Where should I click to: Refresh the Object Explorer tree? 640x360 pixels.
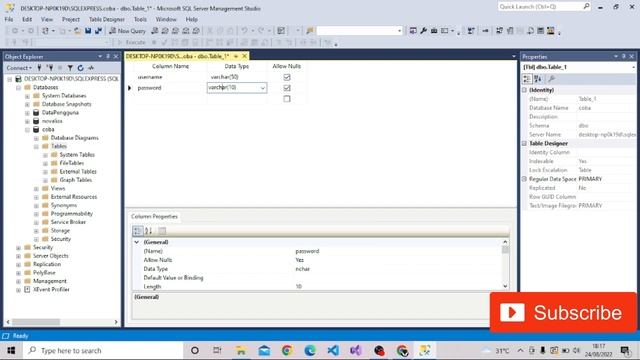click(x=80, y=68)
